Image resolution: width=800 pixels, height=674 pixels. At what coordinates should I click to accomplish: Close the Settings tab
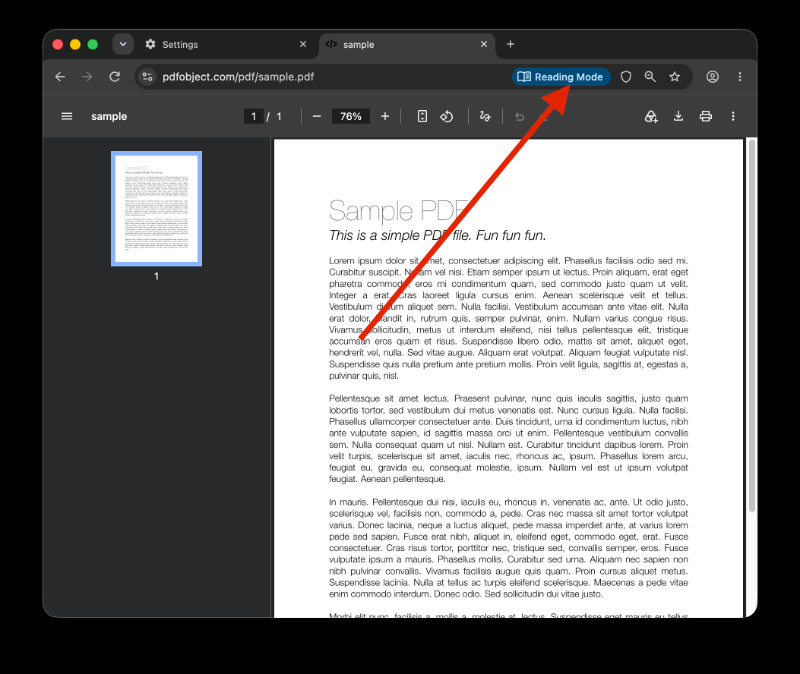coord(303,44)
